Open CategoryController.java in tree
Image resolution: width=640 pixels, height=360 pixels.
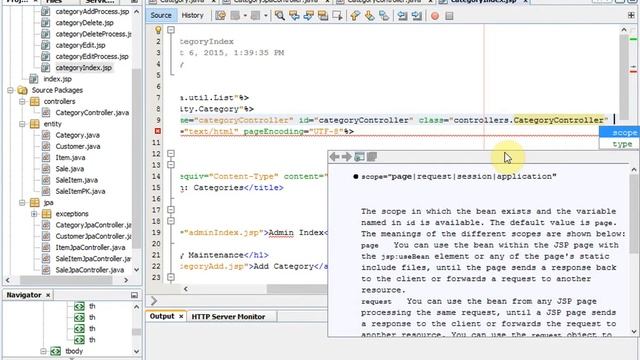click(x=92, y=113)
